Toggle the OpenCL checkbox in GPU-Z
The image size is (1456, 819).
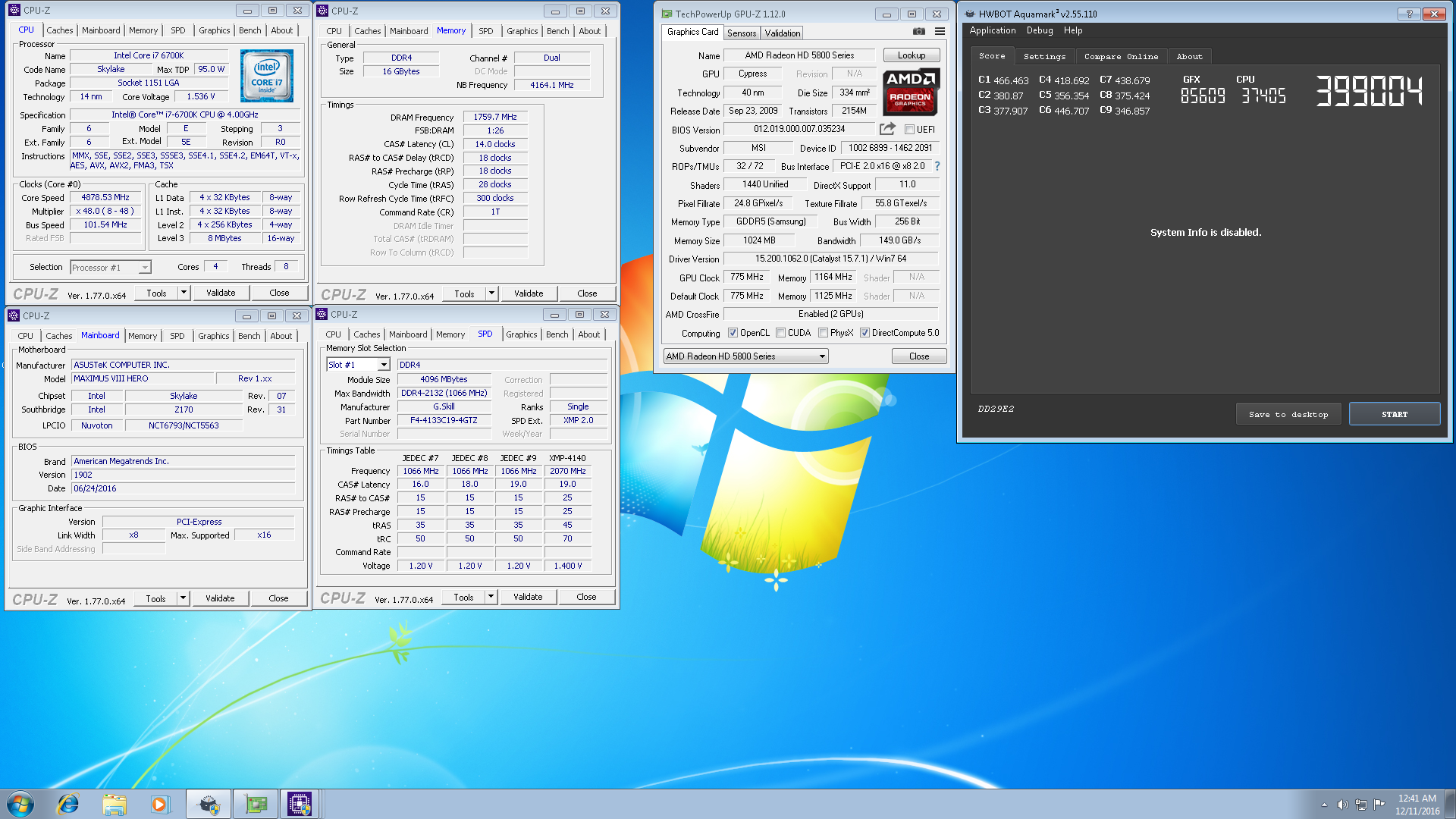pyautogui.click(x=733, y=333)
